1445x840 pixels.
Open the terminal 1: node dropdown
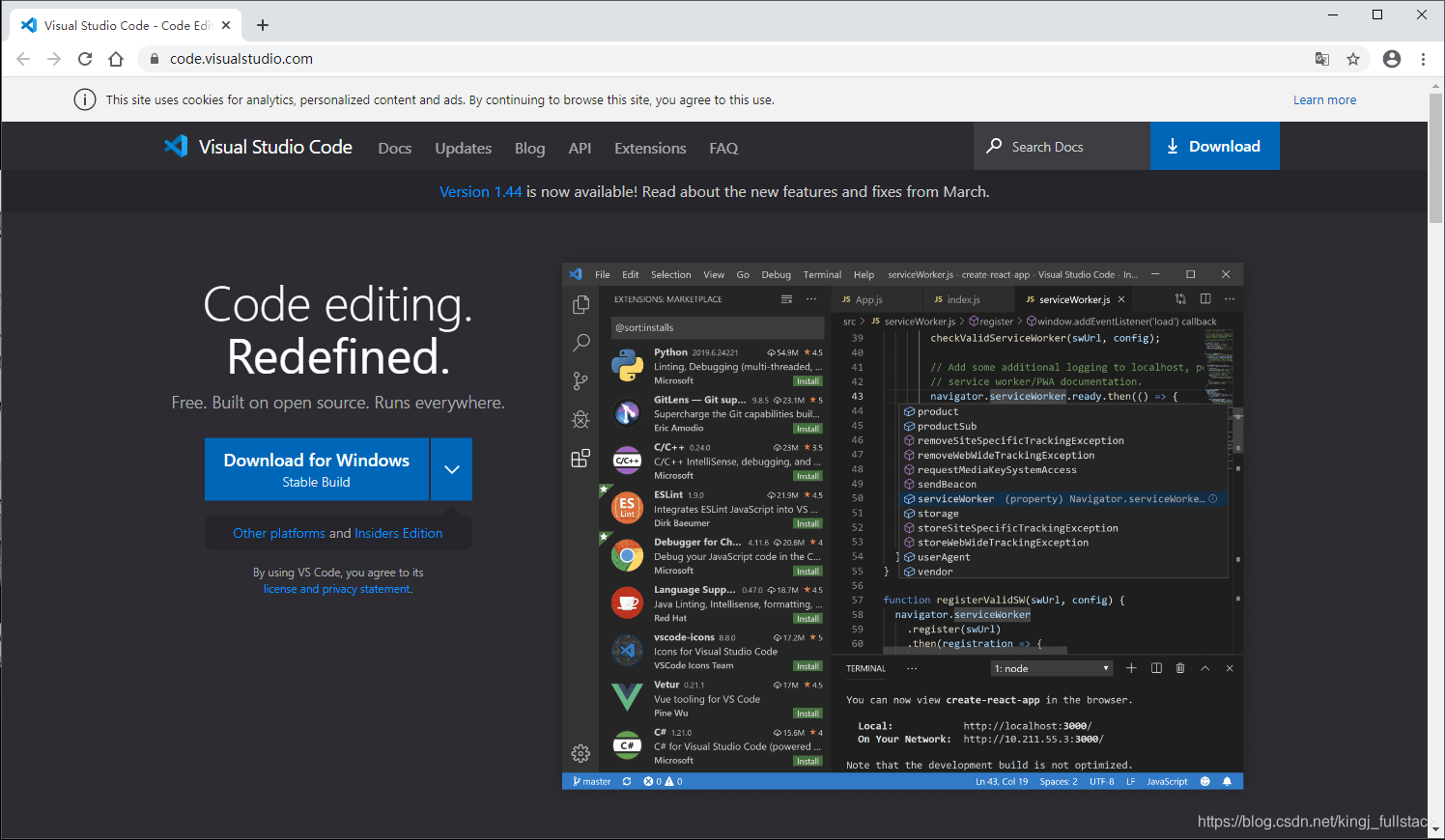click(1051, 668)
